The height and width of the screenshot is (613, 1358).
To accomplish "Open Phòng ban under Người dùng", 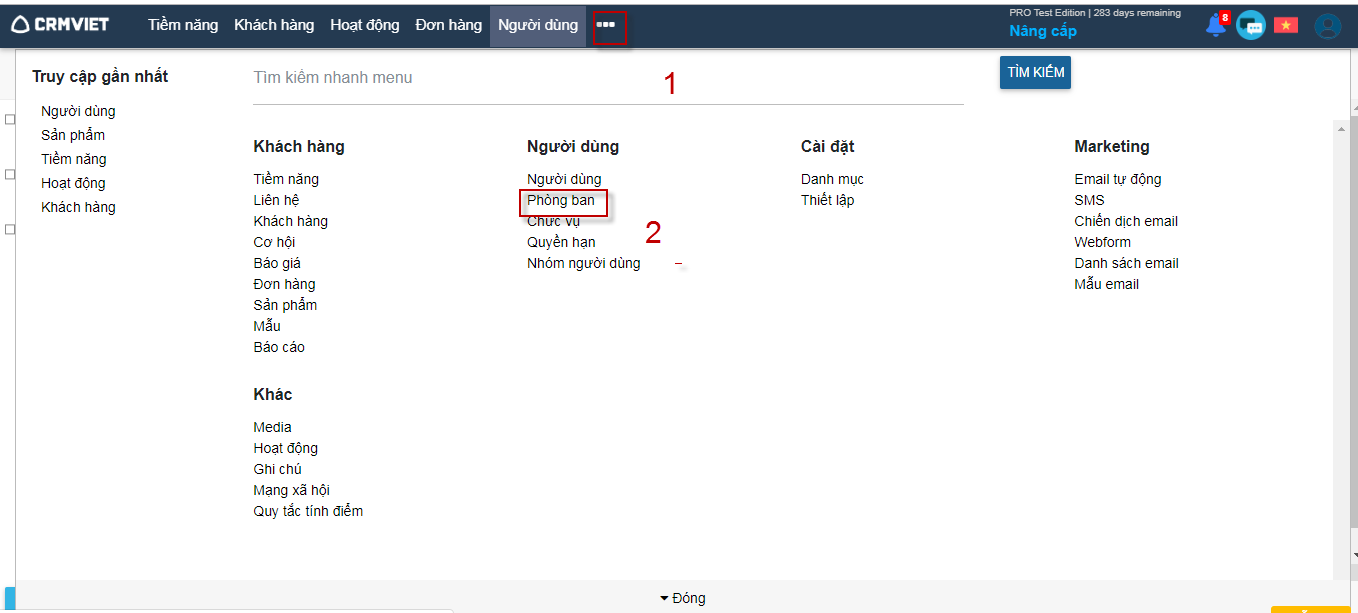I will [561, 200].
